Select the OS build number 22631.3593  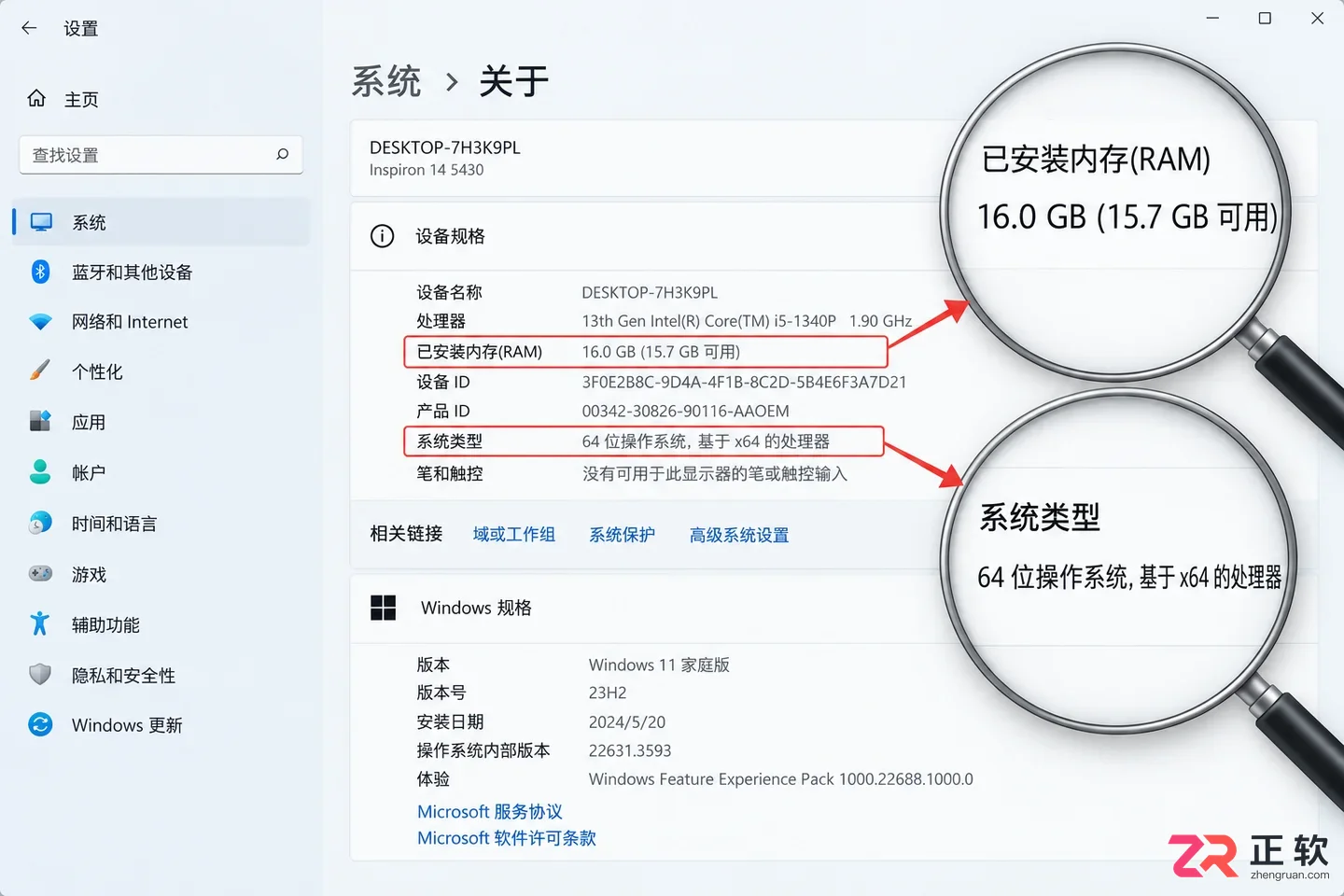pyautogui.click(x=630, y=750)
